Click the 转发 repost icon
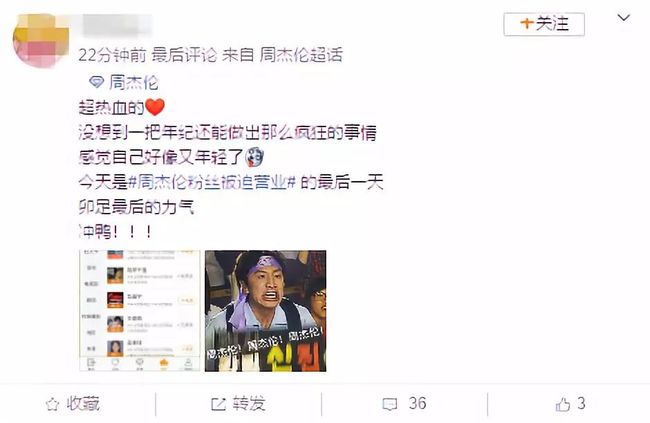Image resolution: width=650 pixels, height=423 pixels. click(x=218, y=404)
